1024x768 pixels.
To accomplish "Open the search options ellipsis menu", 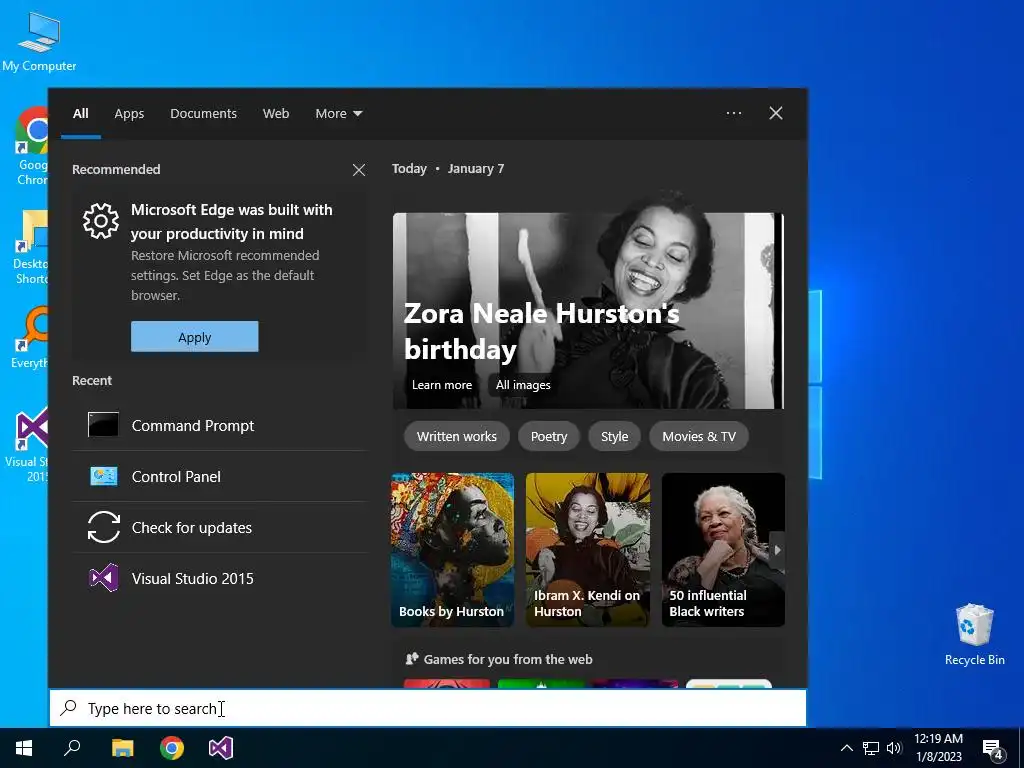I will point(734,113).
